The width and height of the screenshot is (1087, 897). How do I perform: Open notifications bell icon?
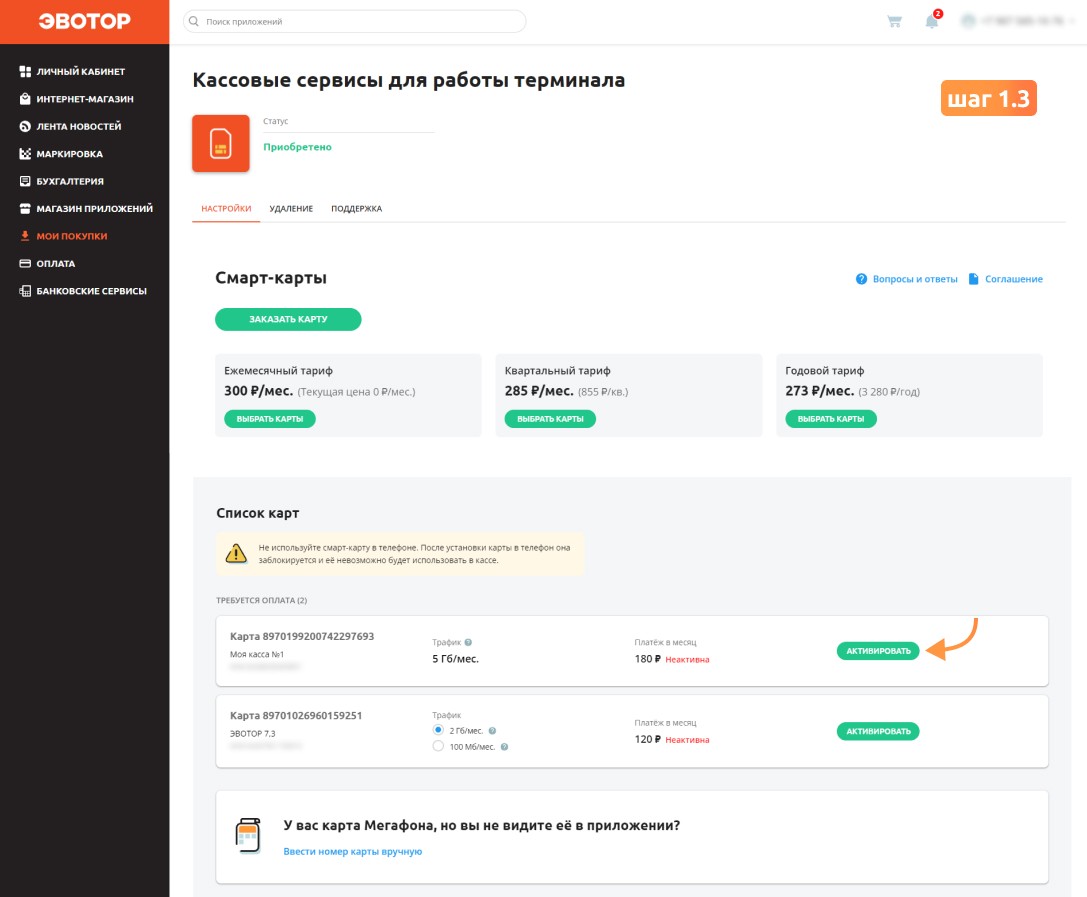tap(932, 21)
